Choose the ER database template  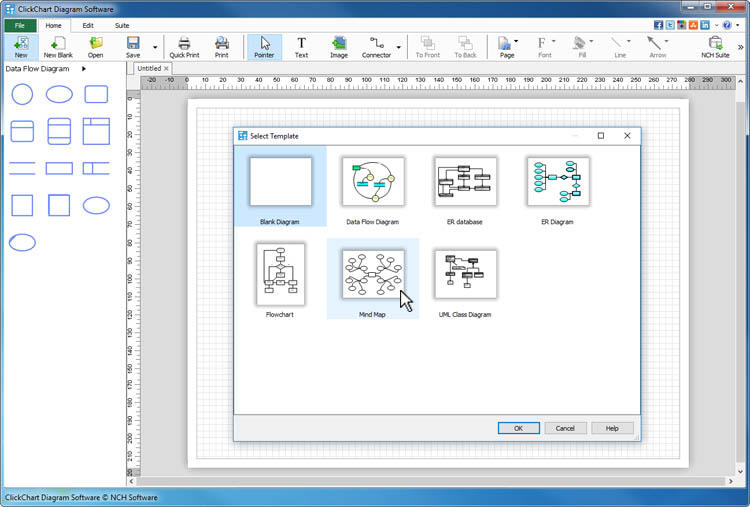tap(465, 187)
